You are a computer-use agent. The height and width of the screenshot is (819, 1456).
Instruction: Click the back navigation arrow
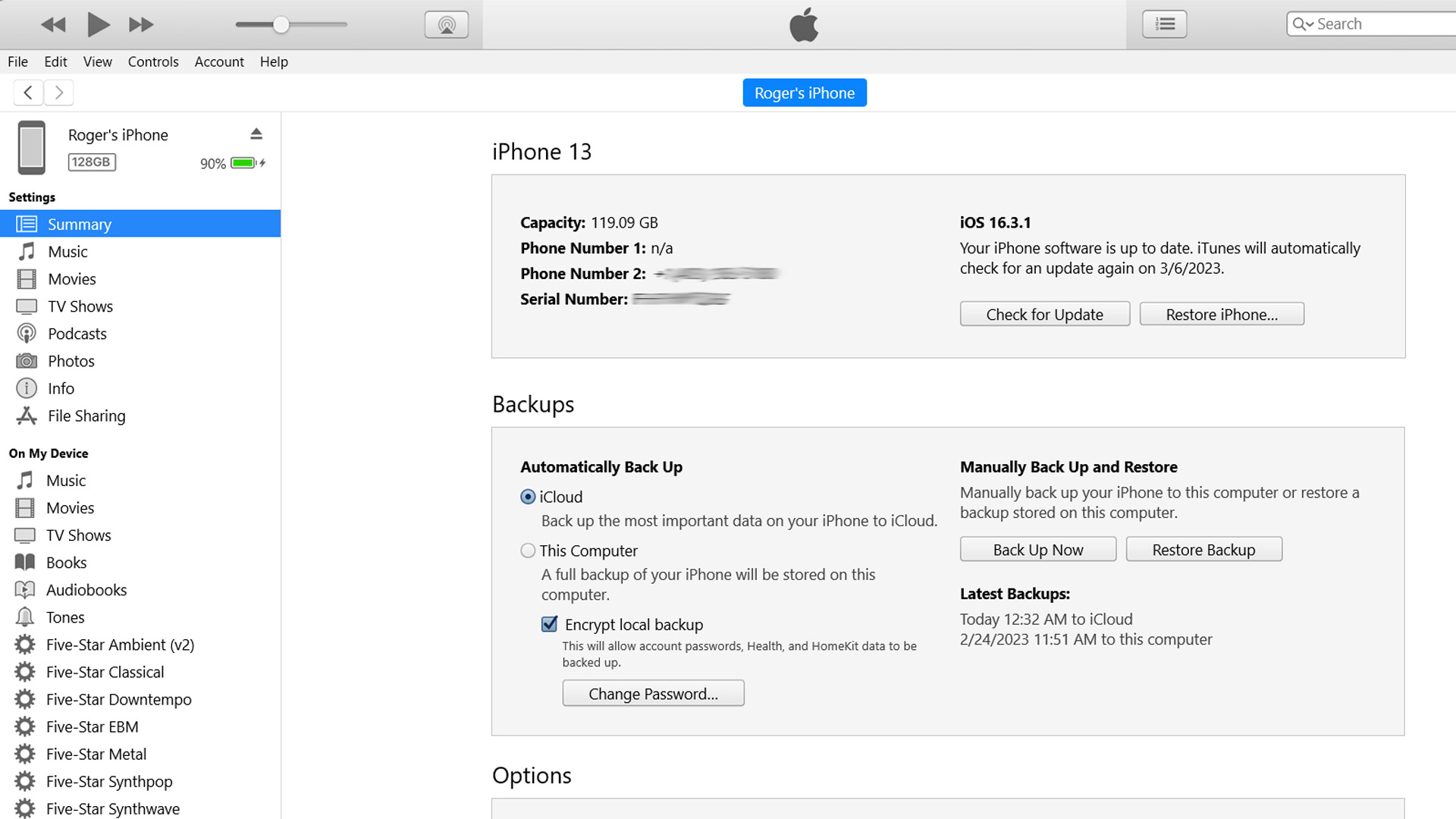[x=28, y=92]
